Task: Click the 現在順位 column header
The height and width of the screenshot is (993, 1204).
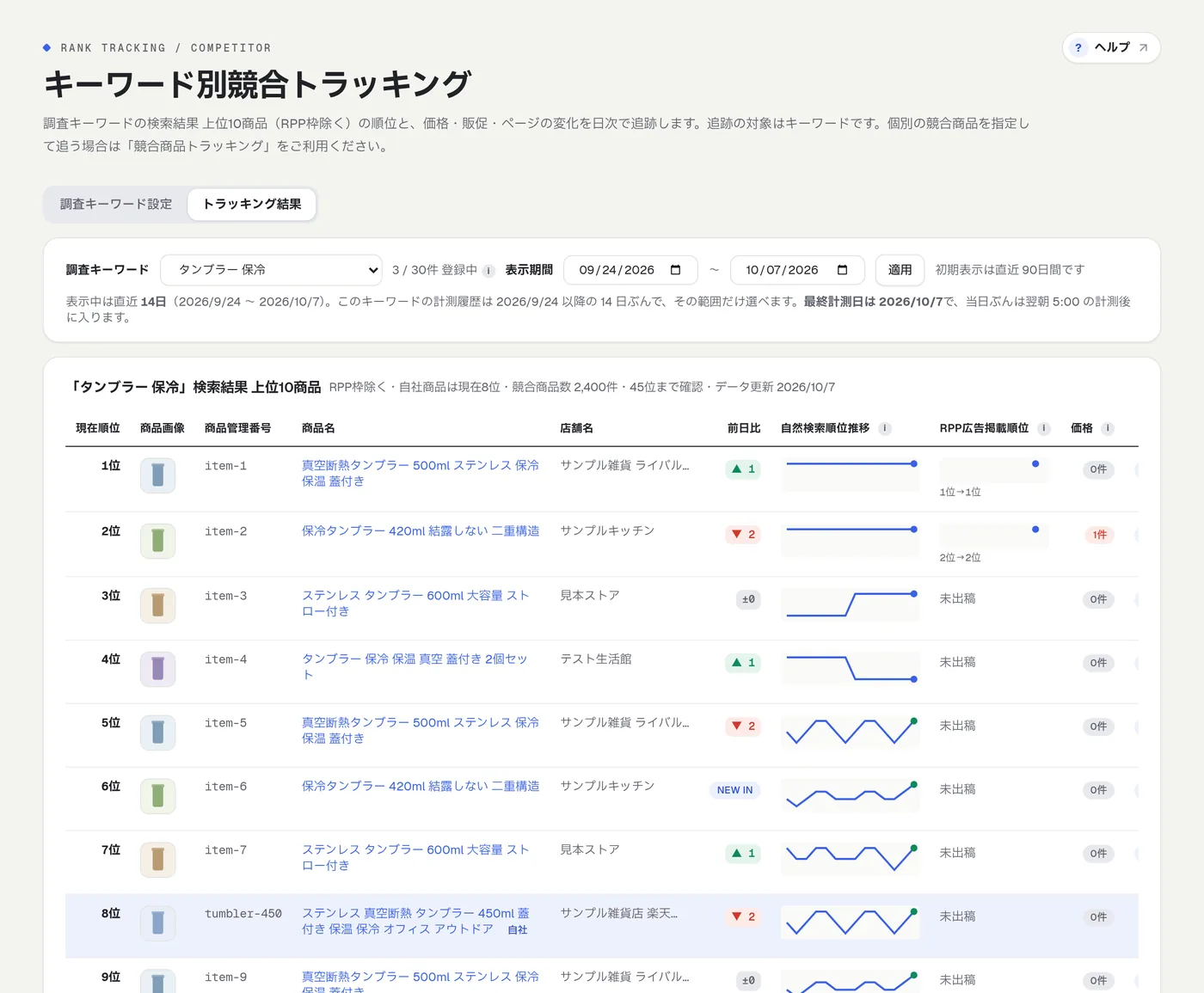Action: [98, 428]
